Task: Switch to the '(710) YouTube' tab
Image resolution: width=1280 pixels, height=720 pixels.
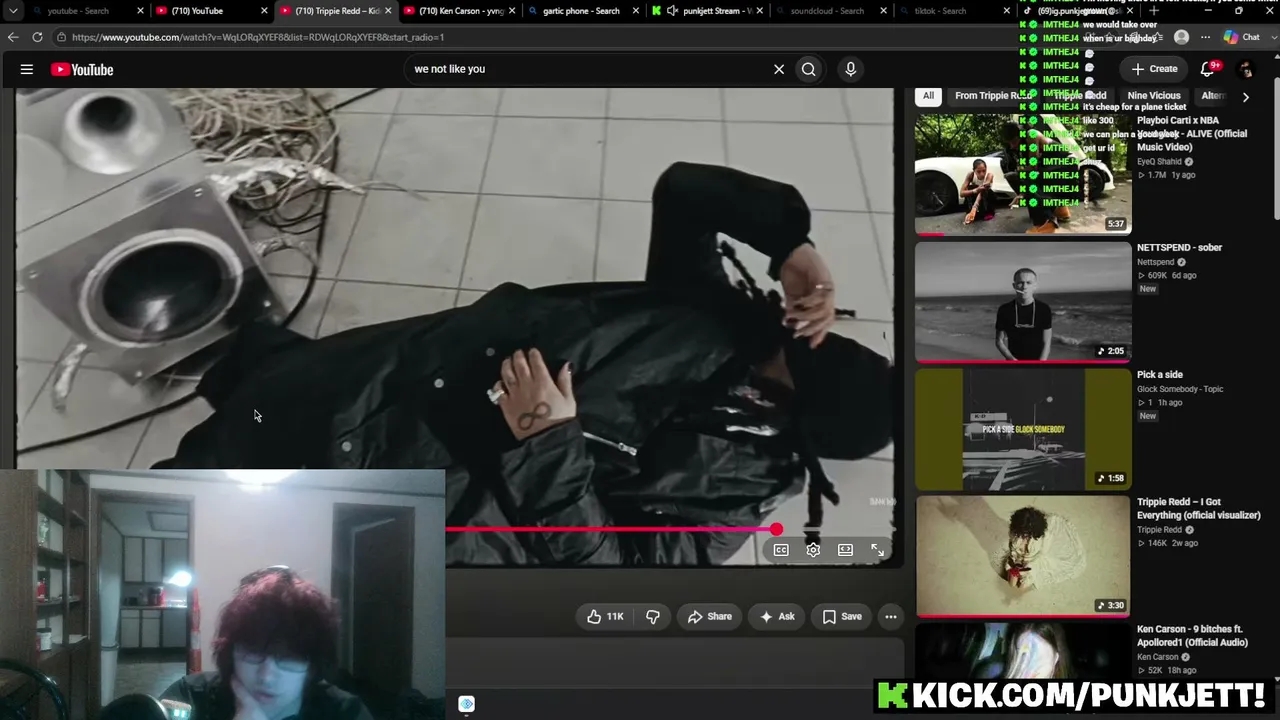Action: [x=212, y=11]
